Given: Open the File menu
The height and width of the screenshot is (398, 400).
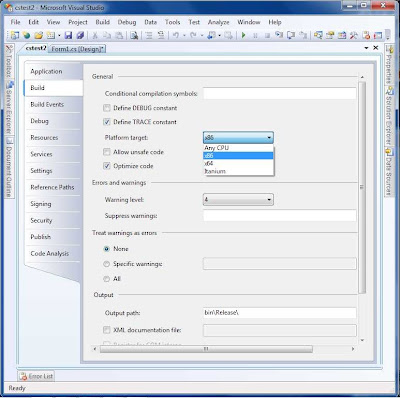Looking at the screenshot, I should click(15, 22).
